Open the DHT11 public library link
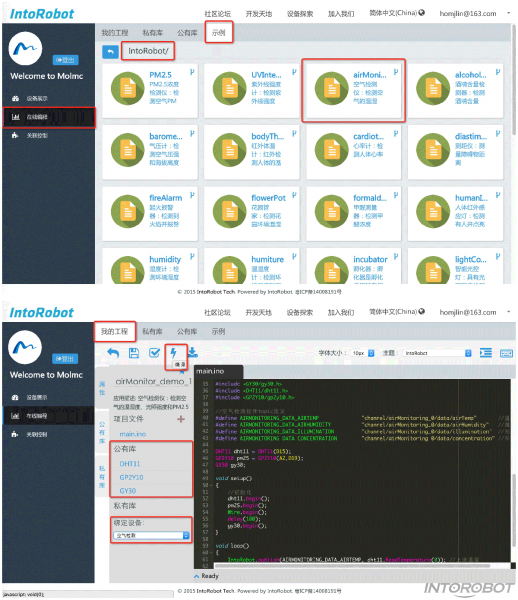 (x=130, y=464)
